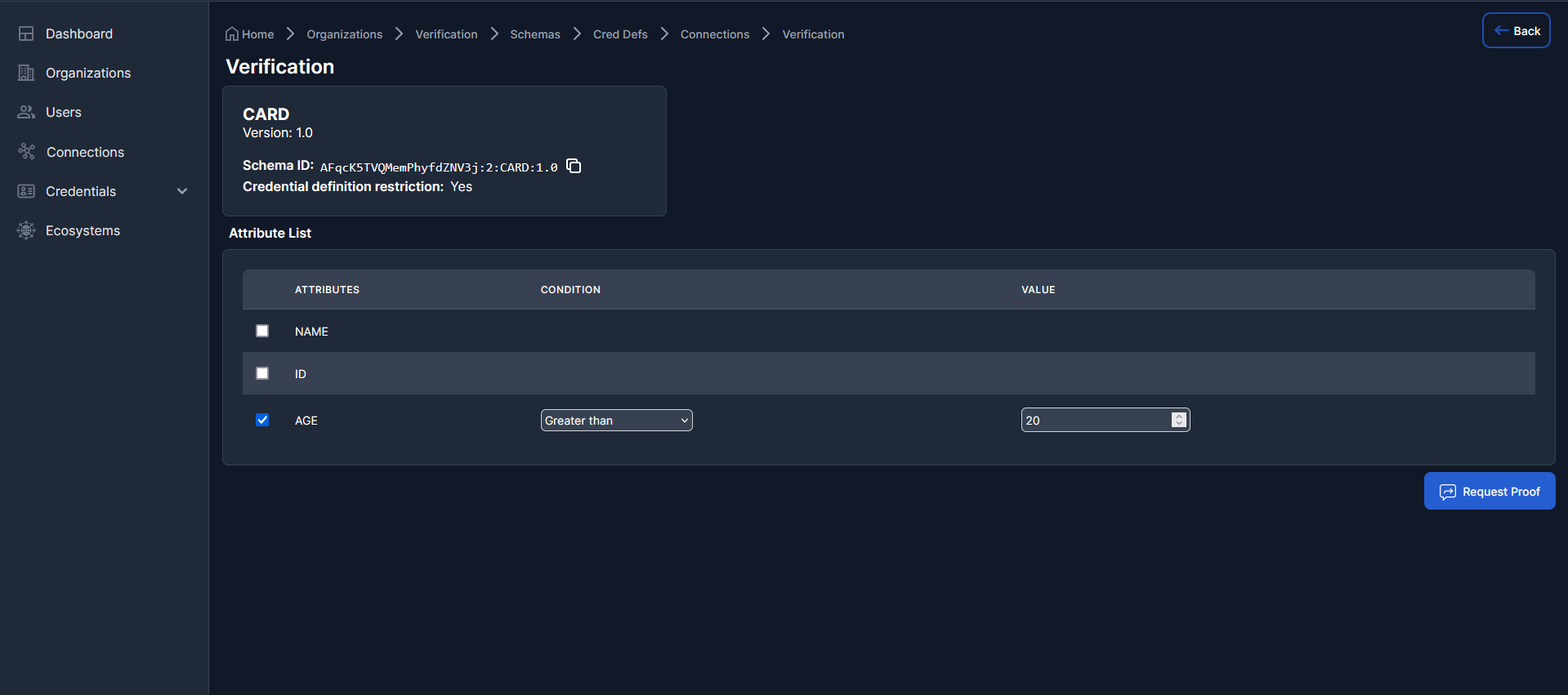Click the CONDITION column header
The width and height of the screenshot is (1568, 695).
tap(570, 290)
